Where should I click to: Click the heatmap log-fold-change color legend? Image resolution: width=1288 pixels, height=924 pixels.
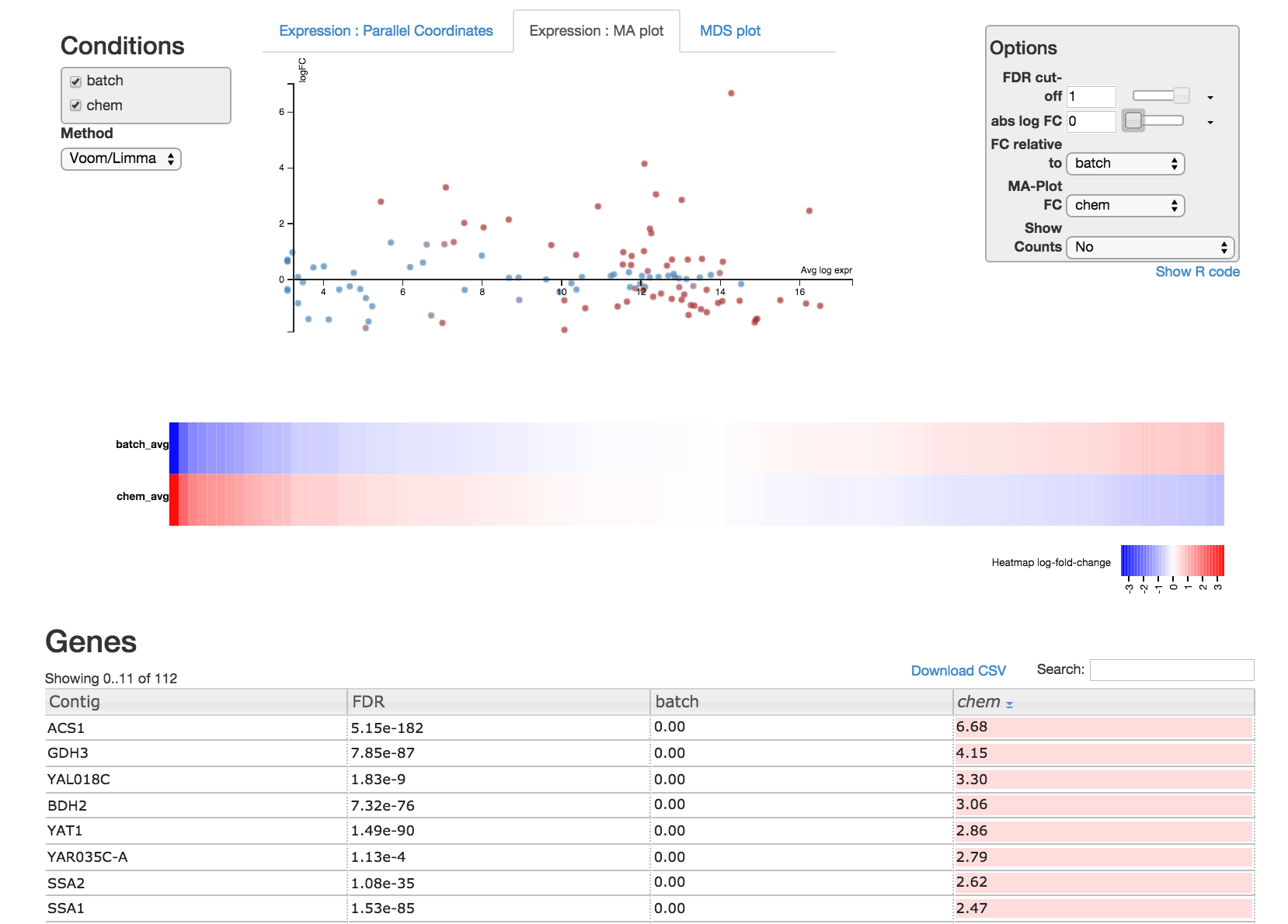coord(1172,561)
